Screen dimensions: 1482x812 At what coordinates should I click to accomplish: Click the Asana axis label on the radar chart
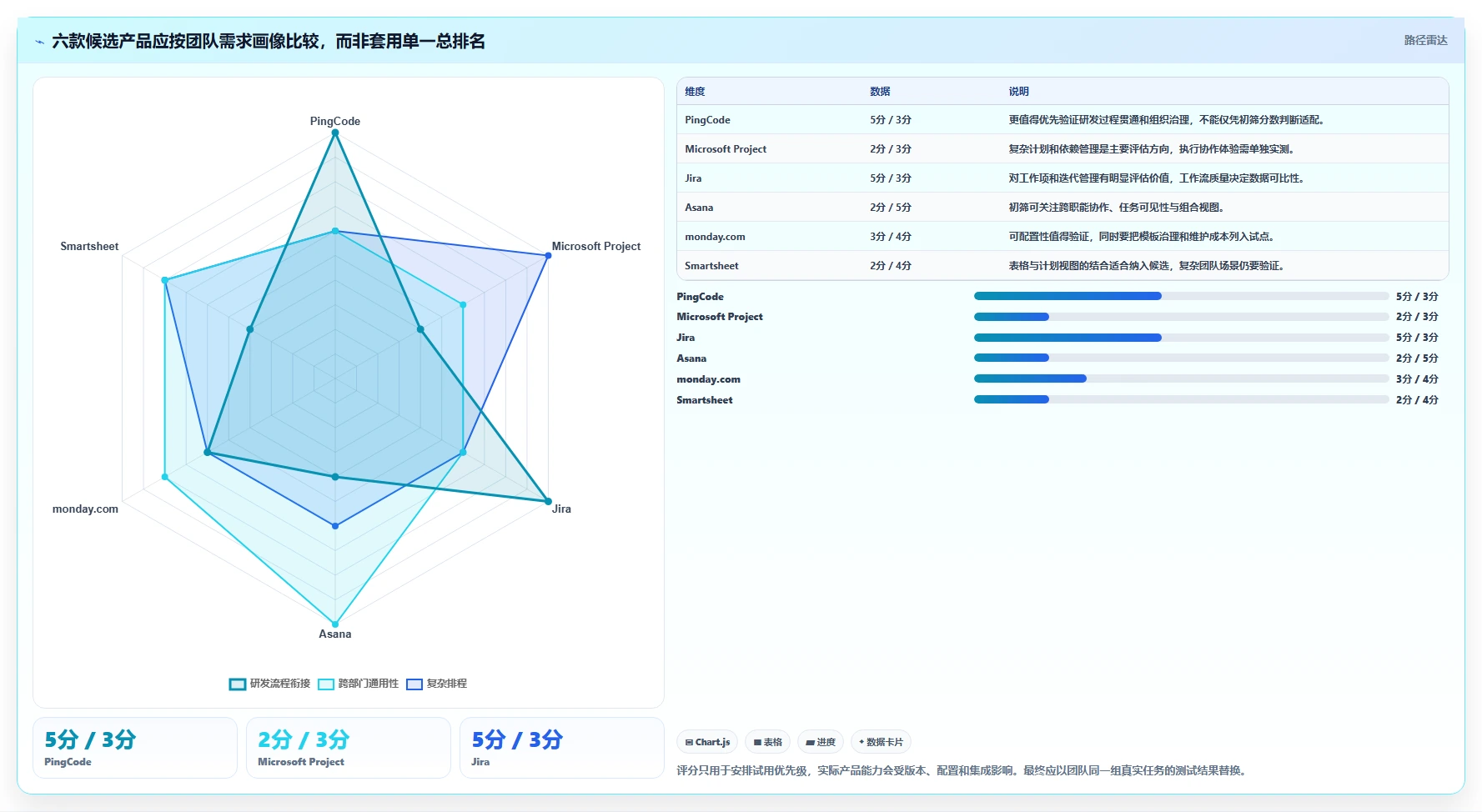pyautogui.click(x=335, y=634)
